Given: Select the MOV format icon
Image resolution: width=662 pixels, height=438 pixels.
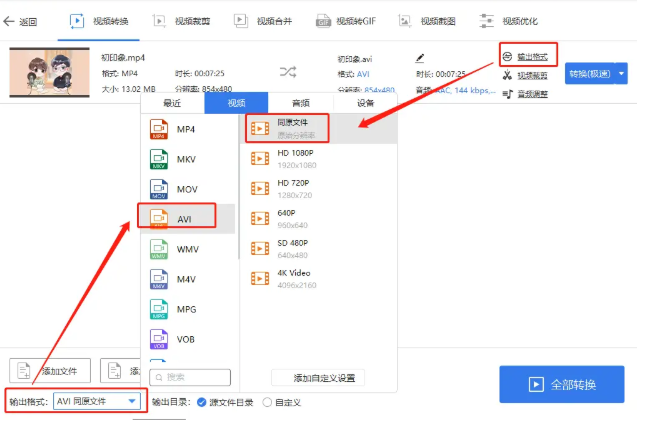Looking at the screenshot, I should (x=159, y=189).
